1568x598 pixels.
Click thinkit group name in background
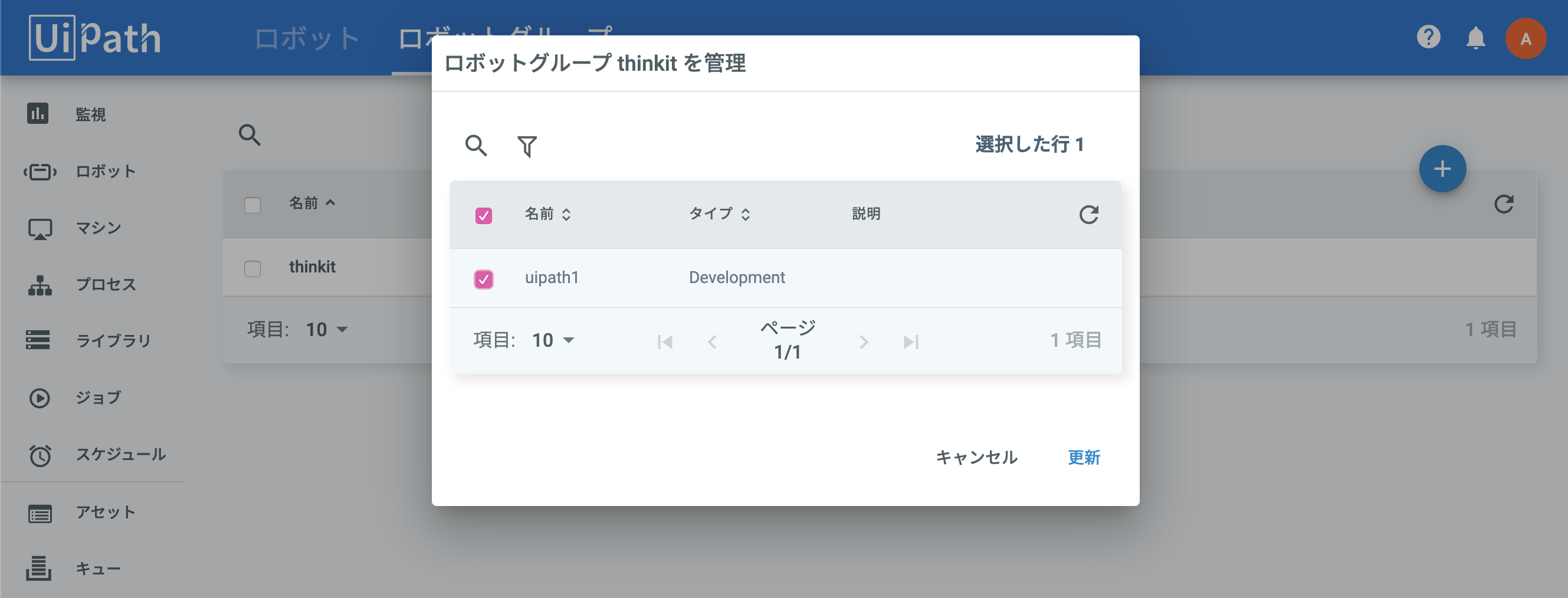pyautogui.click(x=311, y=267)
